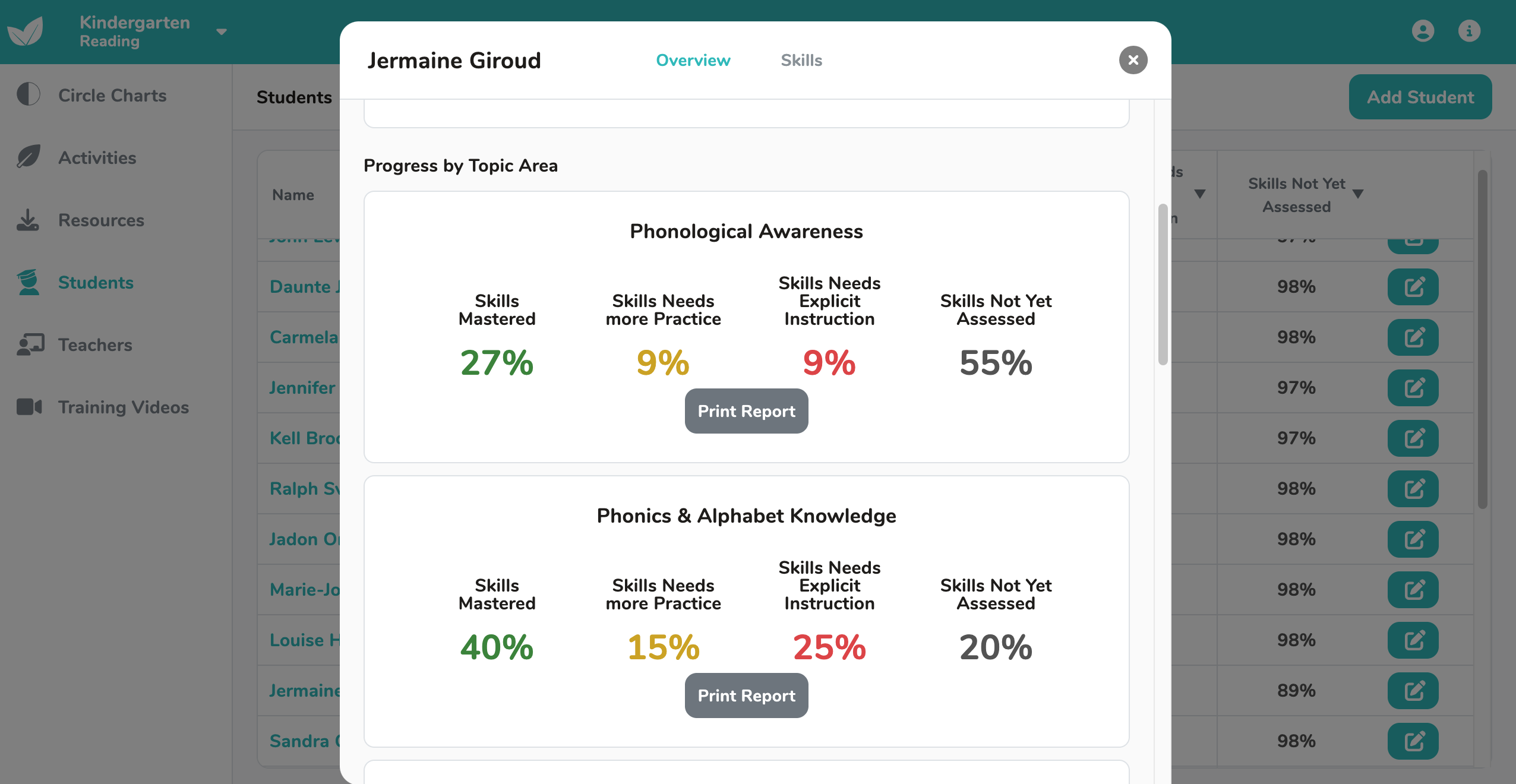
Task: Expand the Kindergarten Reading course dropdown
Action: pyautogui.click(x=222, y=32)
